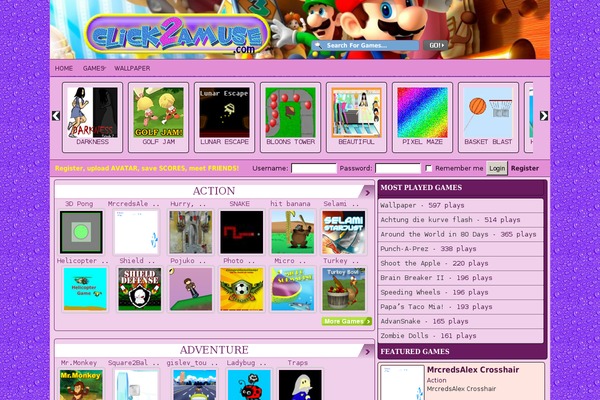Launch the Ladybug game icon
The width and height of the screenshot is (600, 400).
point(249,385)
